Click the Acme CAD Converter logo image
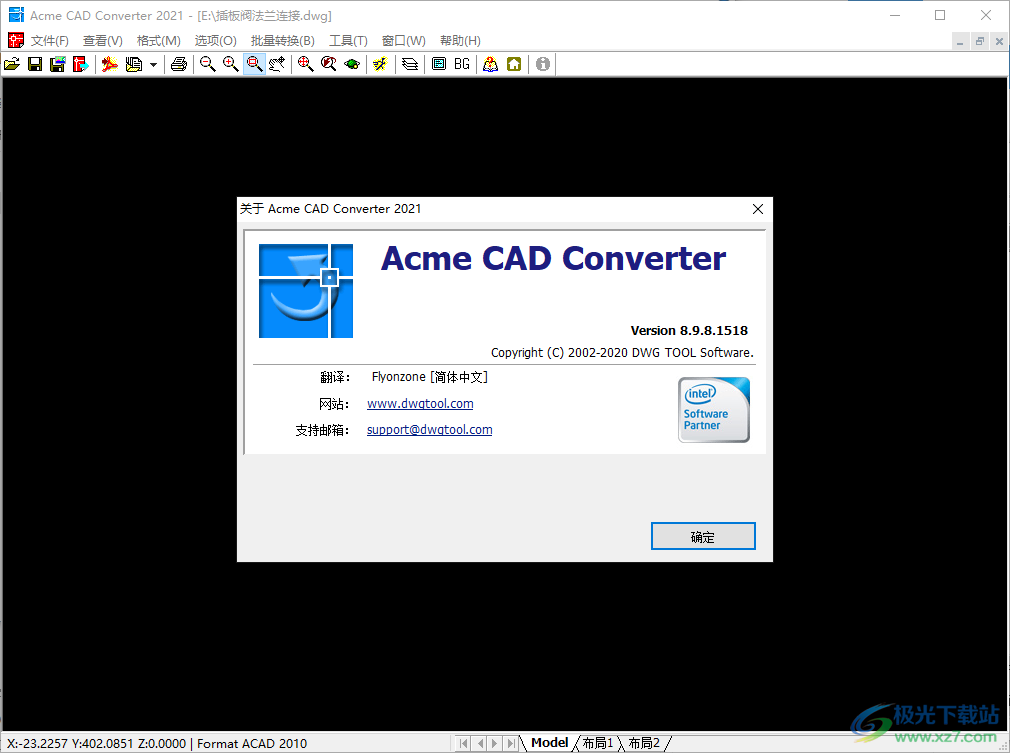 pos(306,291)
